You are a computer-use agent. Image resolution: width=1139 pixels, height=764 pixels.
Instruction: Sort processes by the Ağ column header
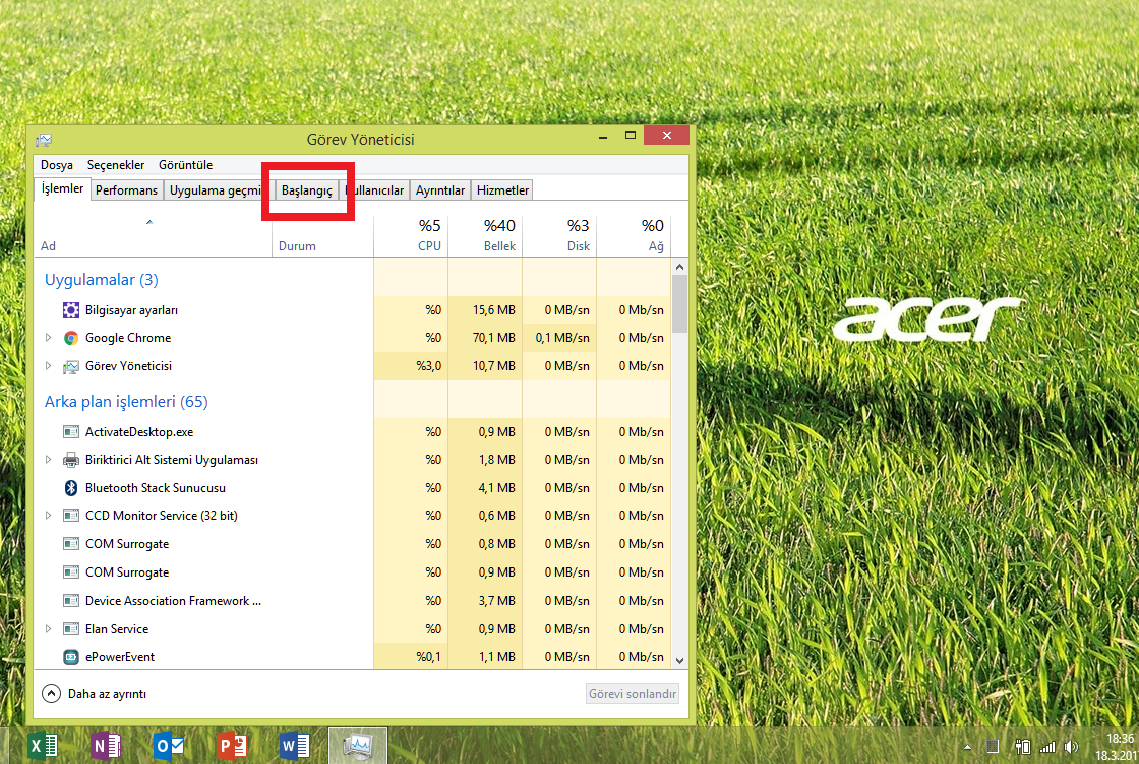[633, 236]
